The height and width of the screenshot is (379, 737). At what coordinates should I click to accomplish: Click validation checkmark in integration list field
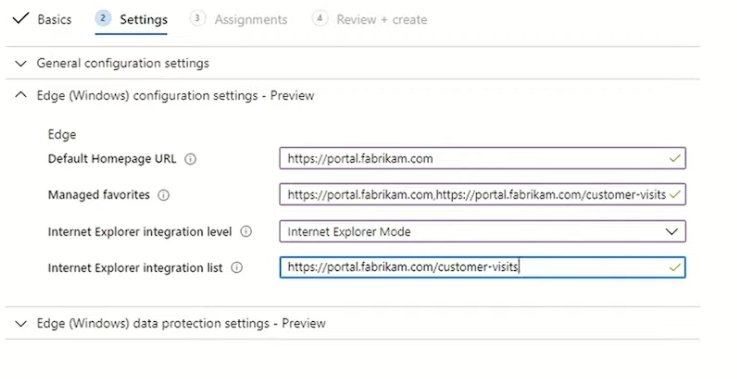(675, 268)
